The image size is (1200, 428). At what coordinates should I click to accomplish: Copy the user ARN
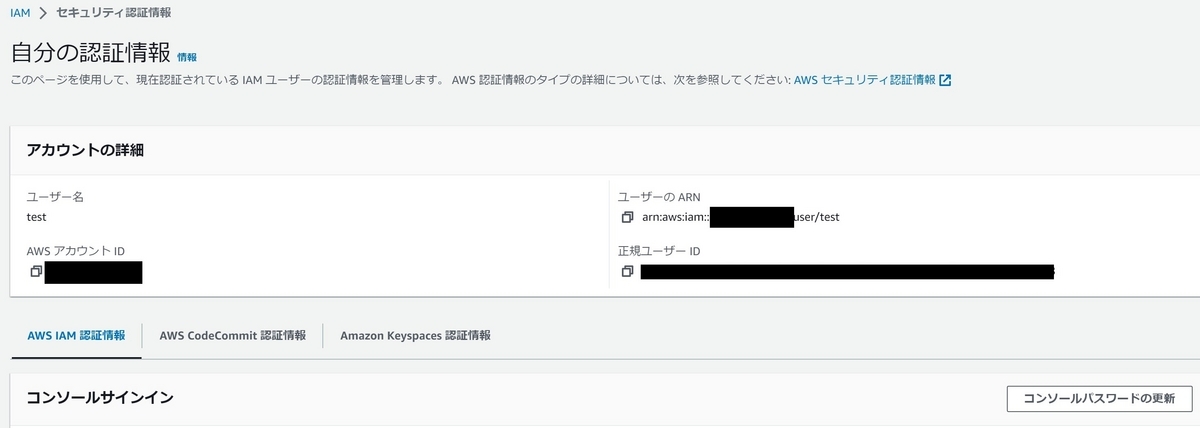pyautogui.click(x=627, y=217)
